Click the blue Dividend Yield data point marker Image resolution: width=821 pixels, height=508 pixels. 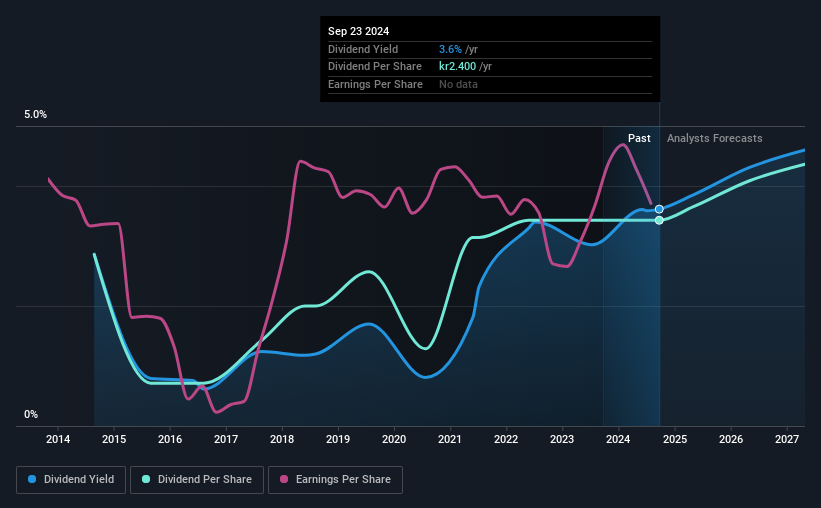659,209
